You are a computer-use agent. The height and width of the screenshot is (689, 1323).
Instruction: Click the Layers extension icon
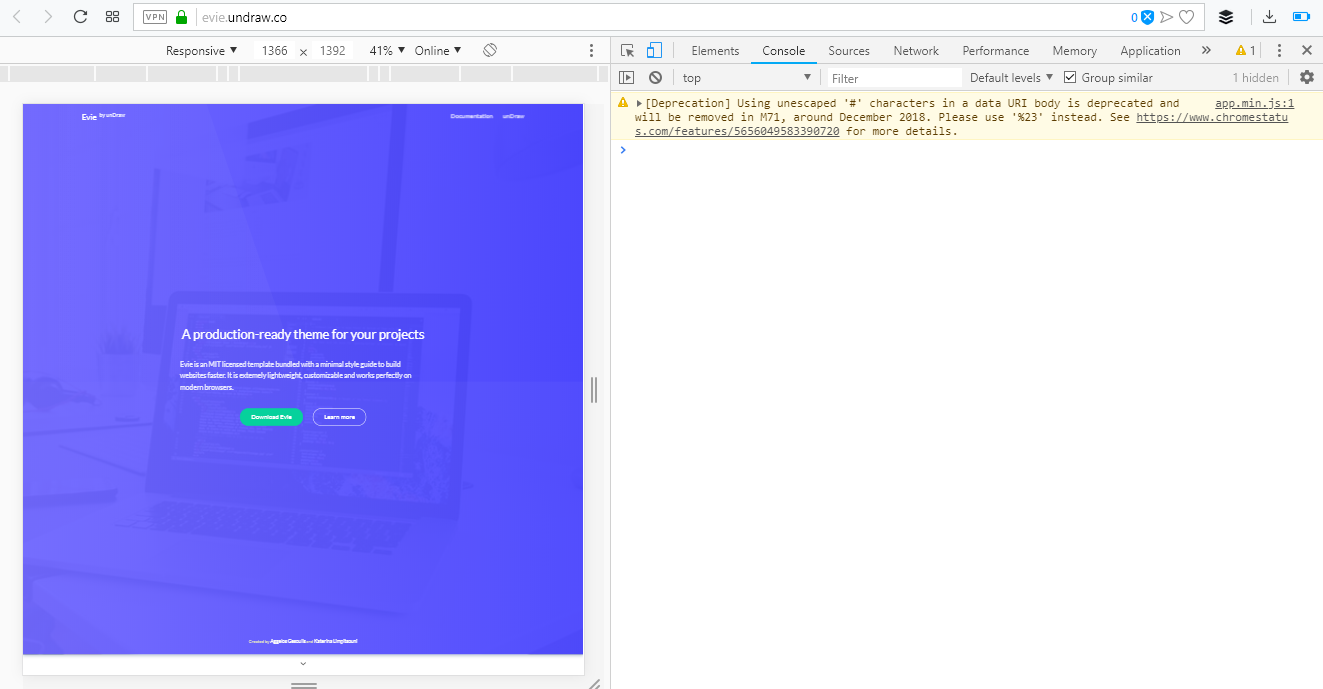pyautogui.click(x=1227, y=16)
